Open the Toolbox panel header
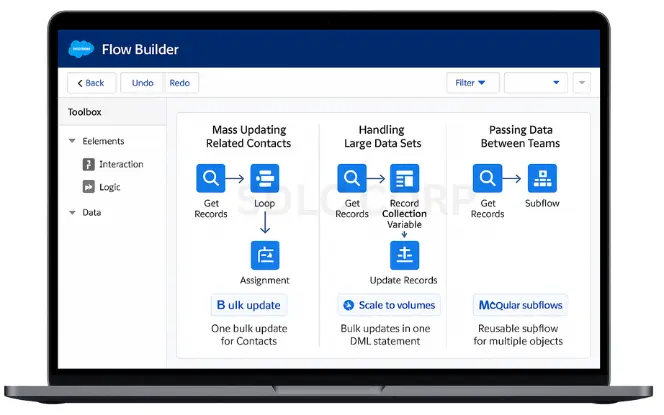 [112, 112]
